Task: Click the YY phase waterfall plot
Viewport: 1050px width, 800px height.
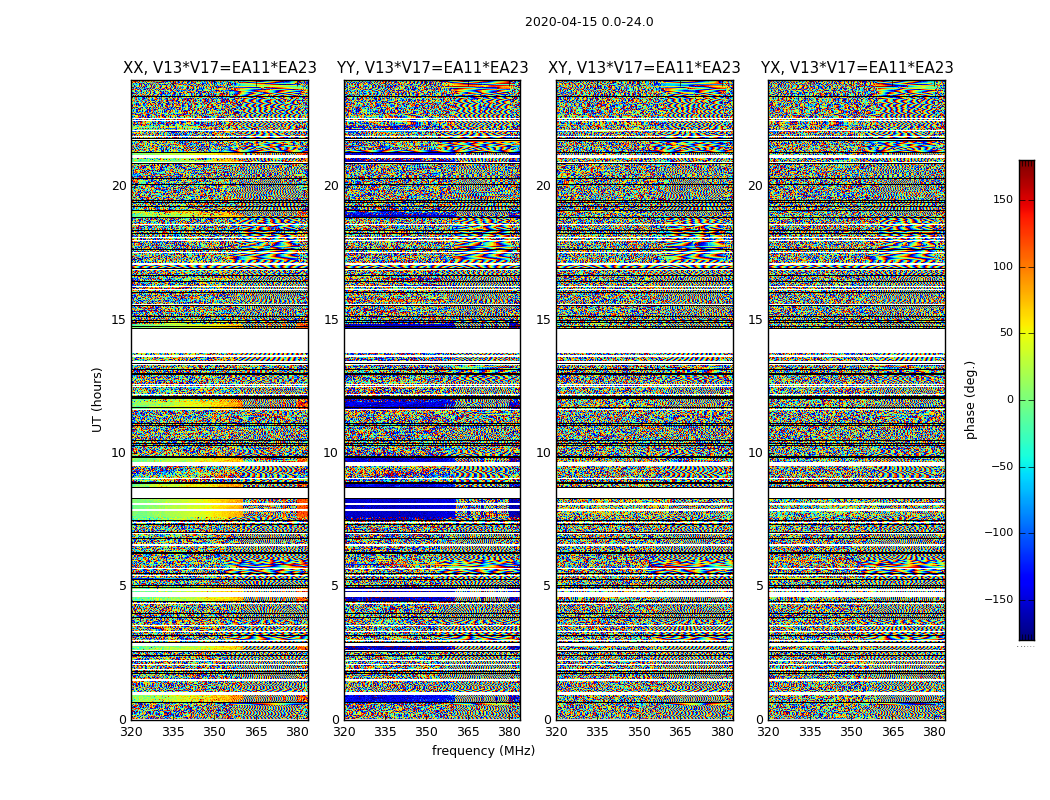Action: (433, 400)
